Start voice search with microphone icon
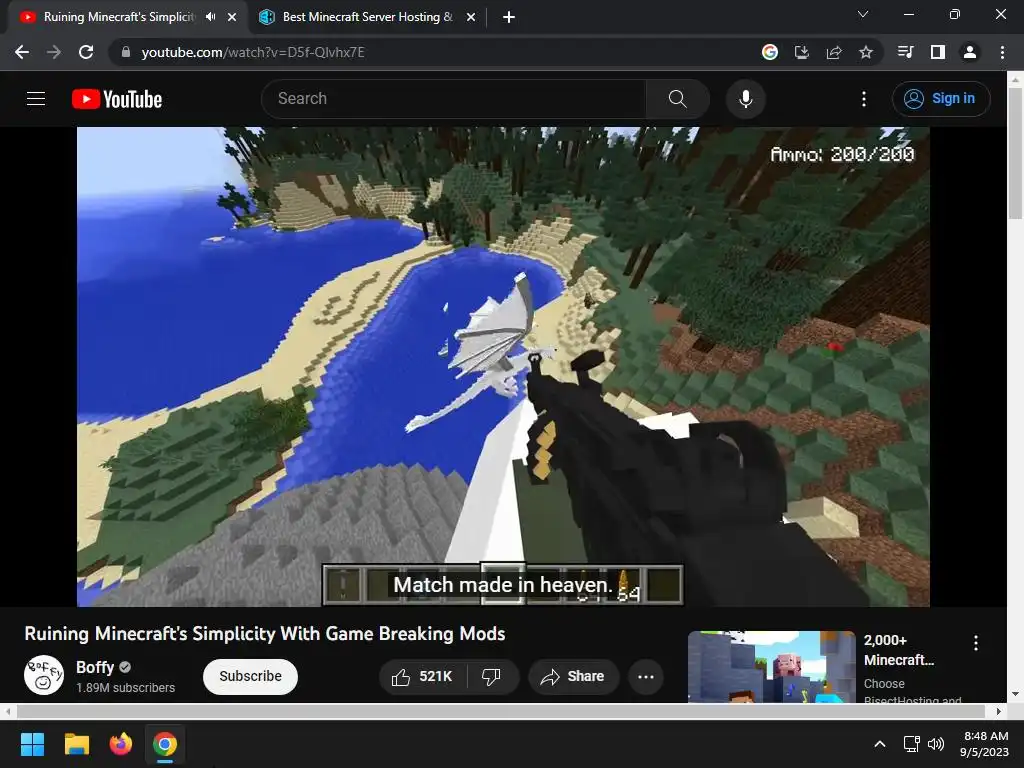The width and height of the screenshot is (1024, 768). (x=746, y=99)
